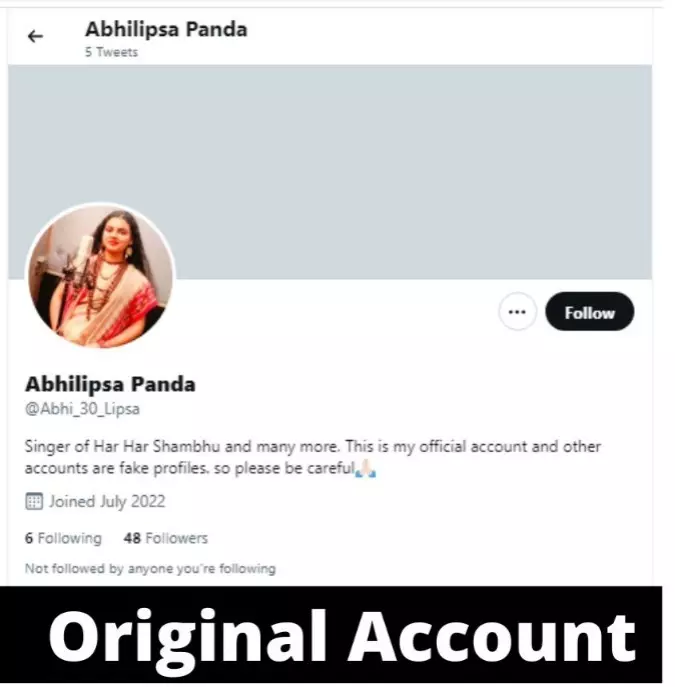Follow the Abhilipsa Panda account
Image resolution: width=675 pixels, height=687 pixels.
pos(589,312)
